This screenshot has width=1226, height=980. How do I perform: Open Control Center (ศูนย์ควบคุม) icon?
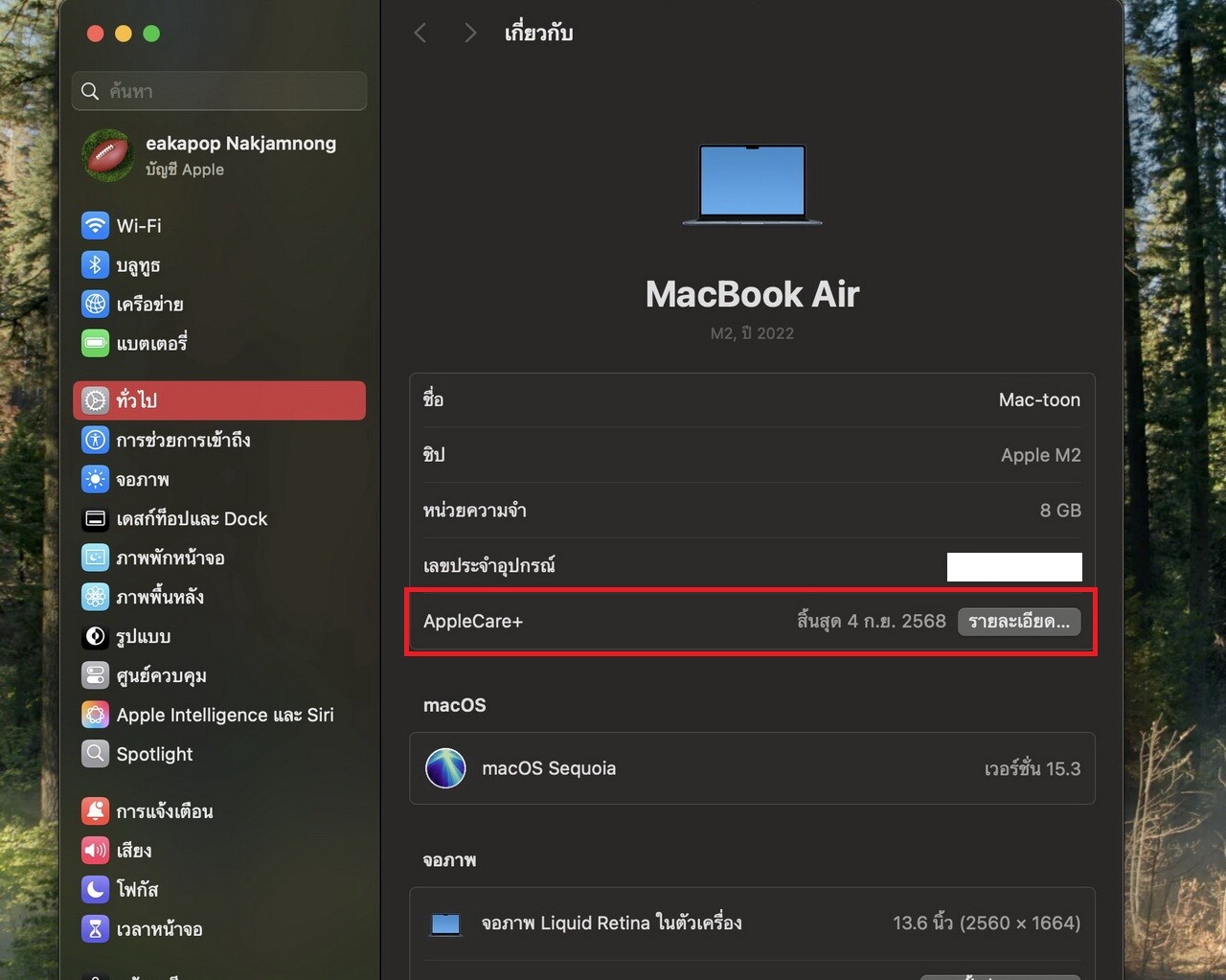click(x=95, y=675)
